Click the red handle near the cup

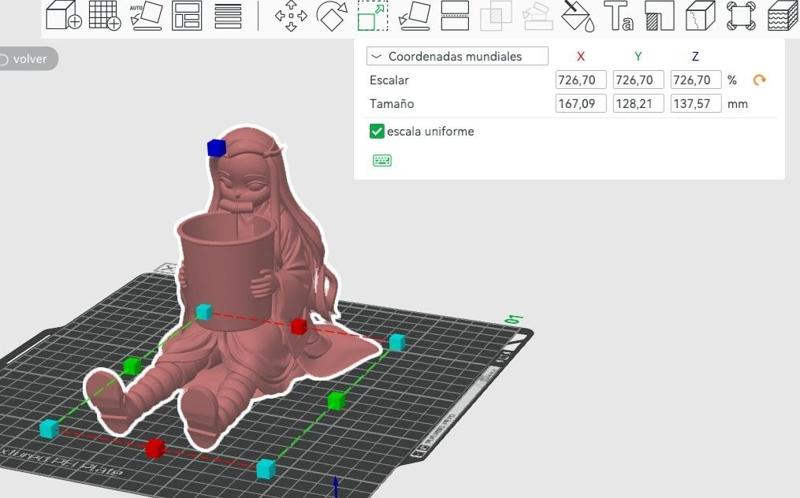[x=298, y=327]
